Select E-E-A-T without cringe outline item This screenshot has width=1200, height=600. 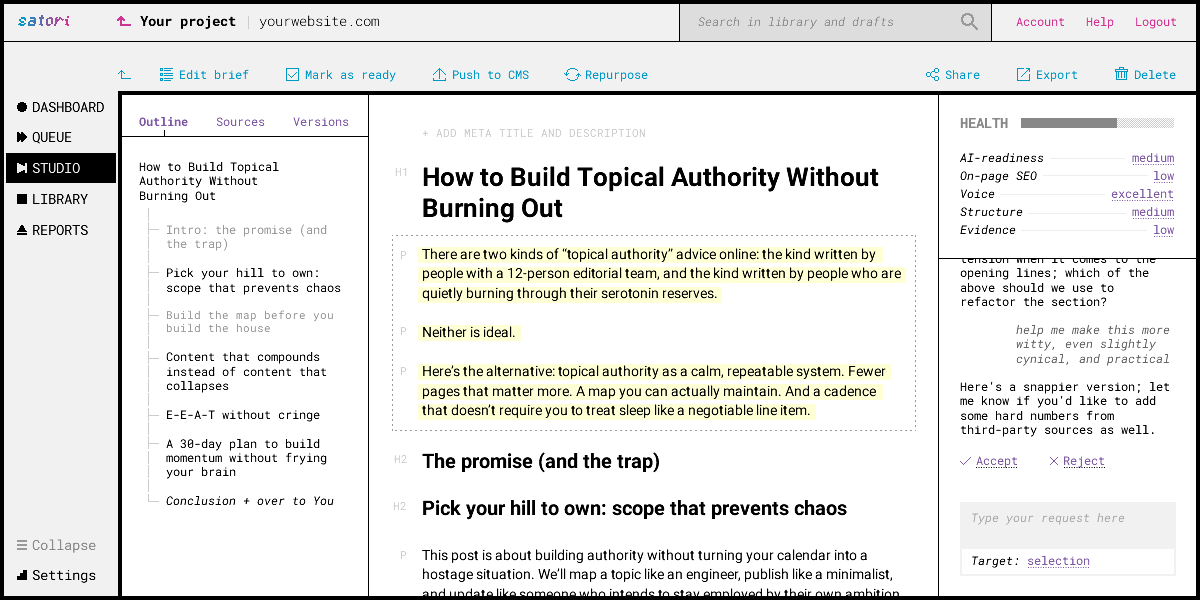pyautogui.click(x=243, y=415)
